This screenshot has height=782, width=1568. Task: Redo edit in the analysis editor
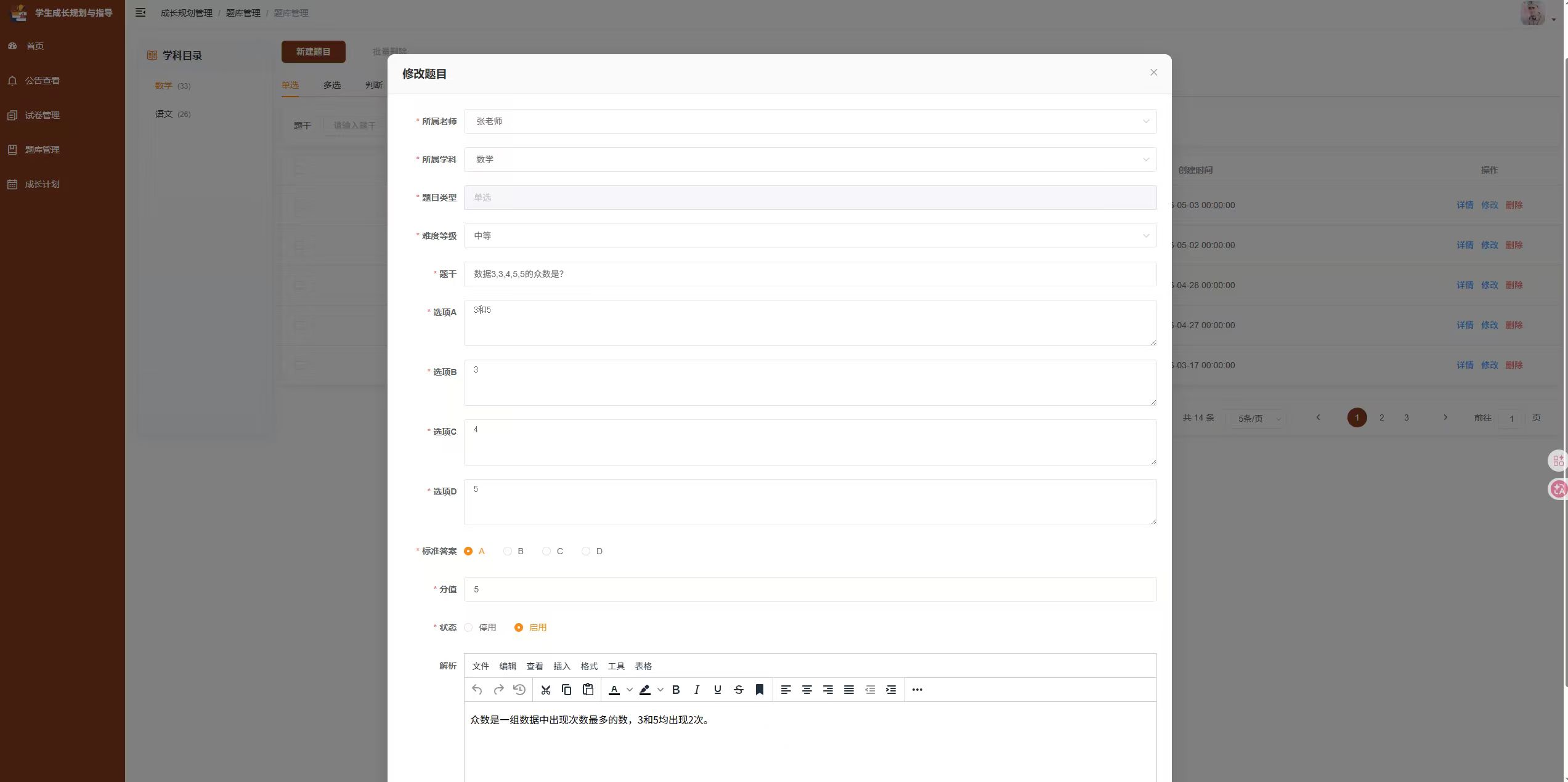pyautogui.click(x=498, y=690)
